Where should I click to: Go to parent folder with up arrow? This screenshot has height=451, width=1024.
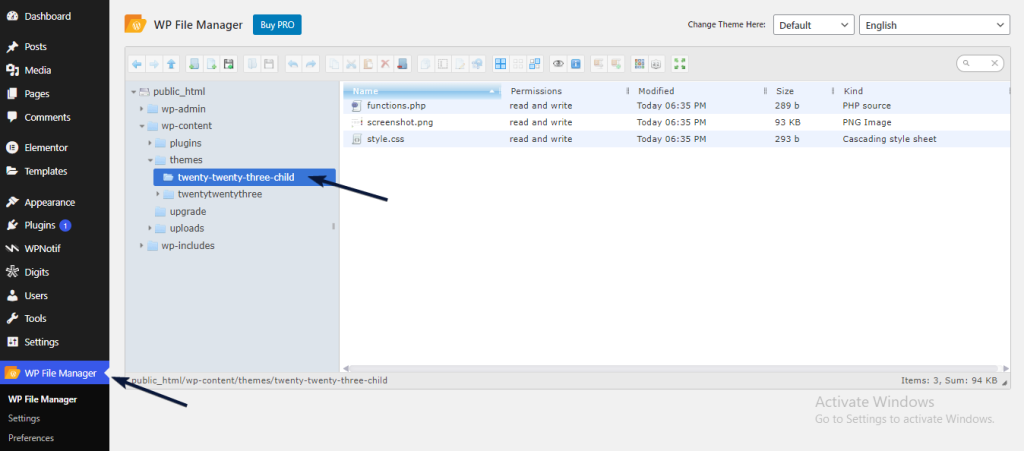pyautogui.click(x=171, y=64)
